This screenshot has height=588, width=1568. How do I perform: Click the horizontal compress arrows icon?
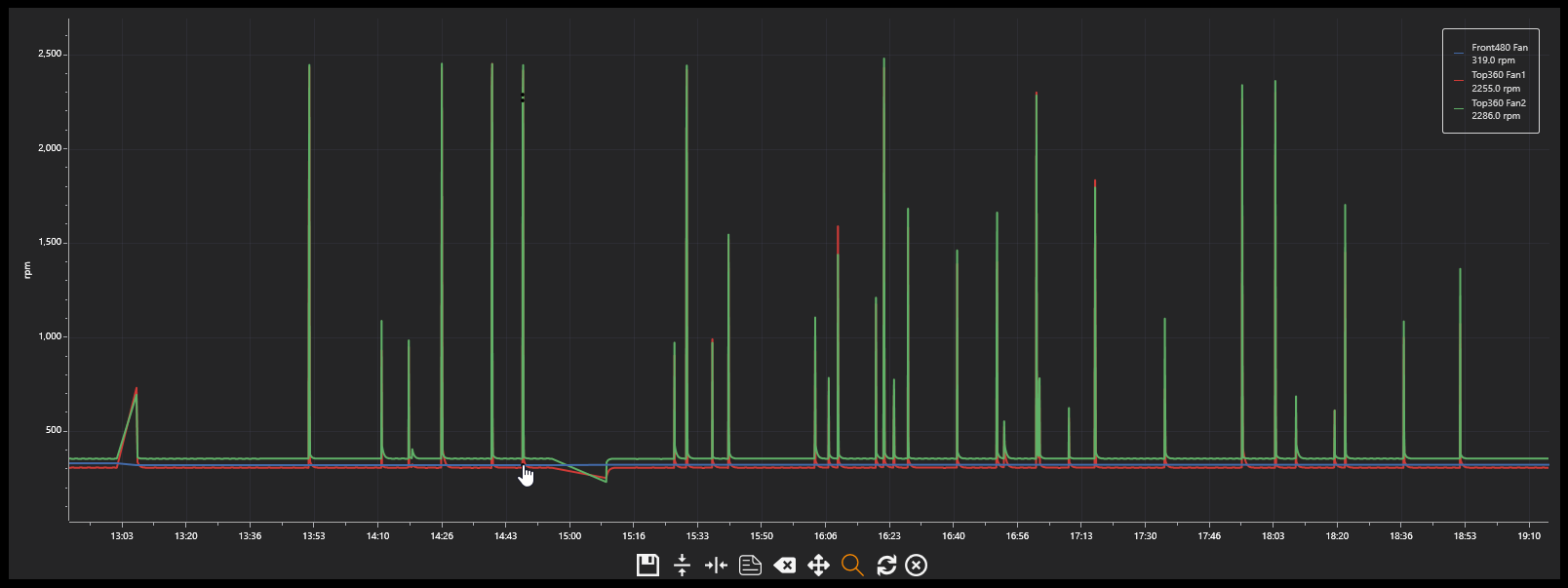[716, 566]
